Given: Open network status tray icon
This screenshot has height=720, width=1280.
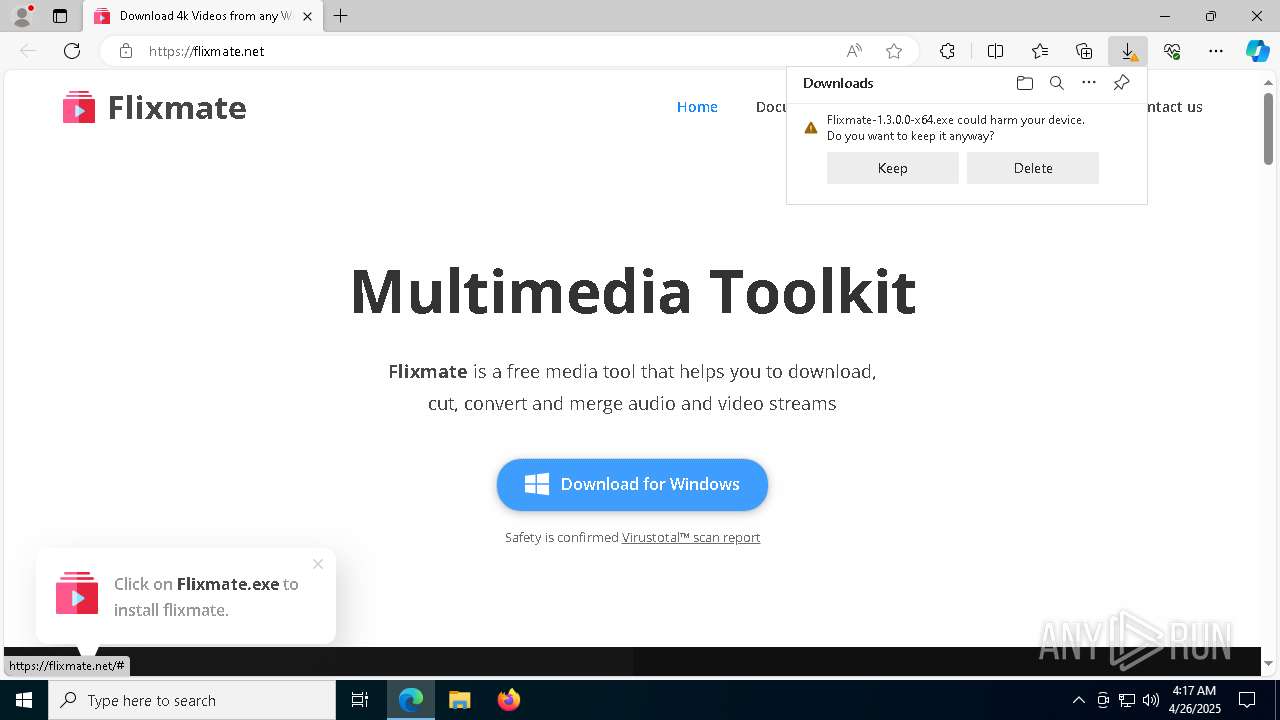Looking at the screenshot, I should tap(1126, 700).
